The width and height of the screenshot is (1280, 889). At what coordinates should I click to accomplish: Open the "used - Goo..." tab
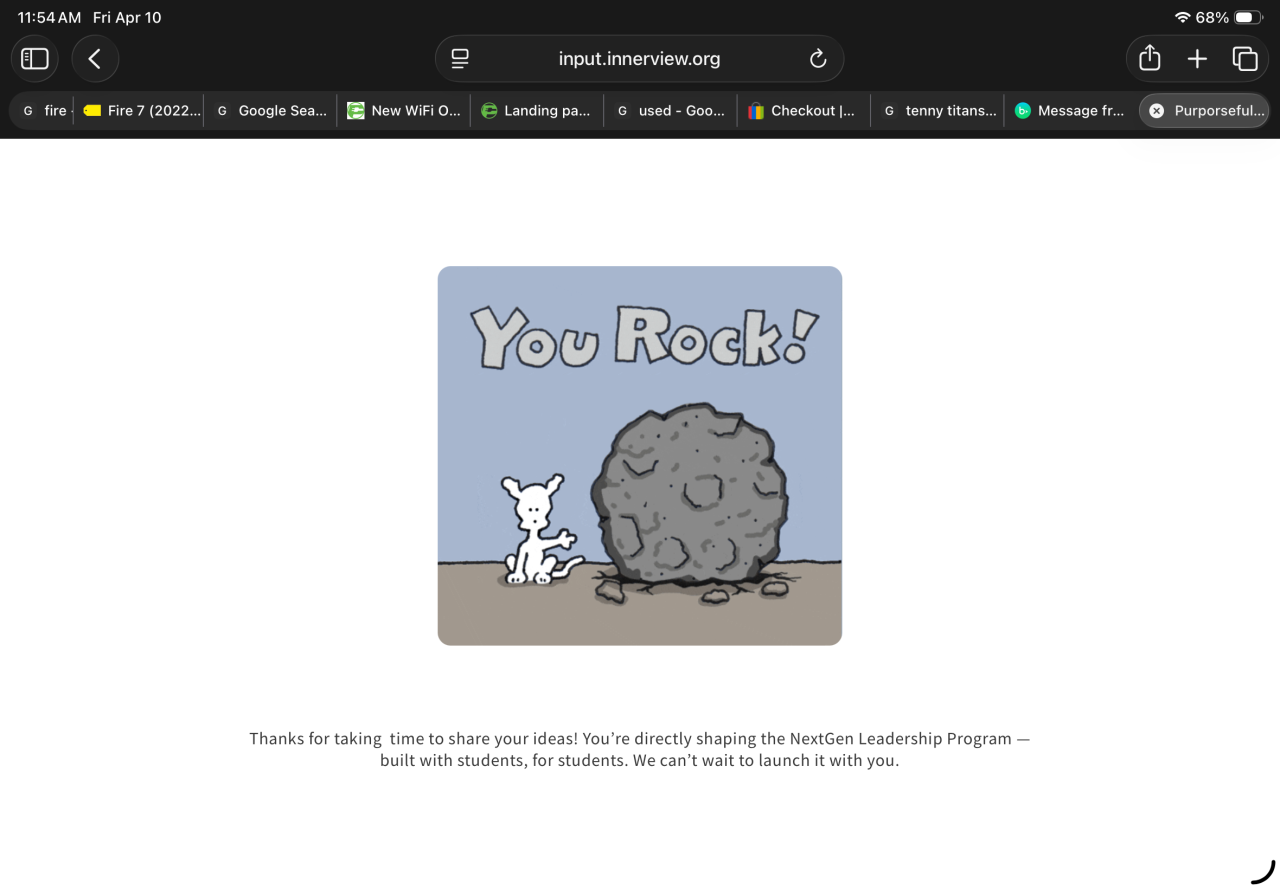pos(670,111)
